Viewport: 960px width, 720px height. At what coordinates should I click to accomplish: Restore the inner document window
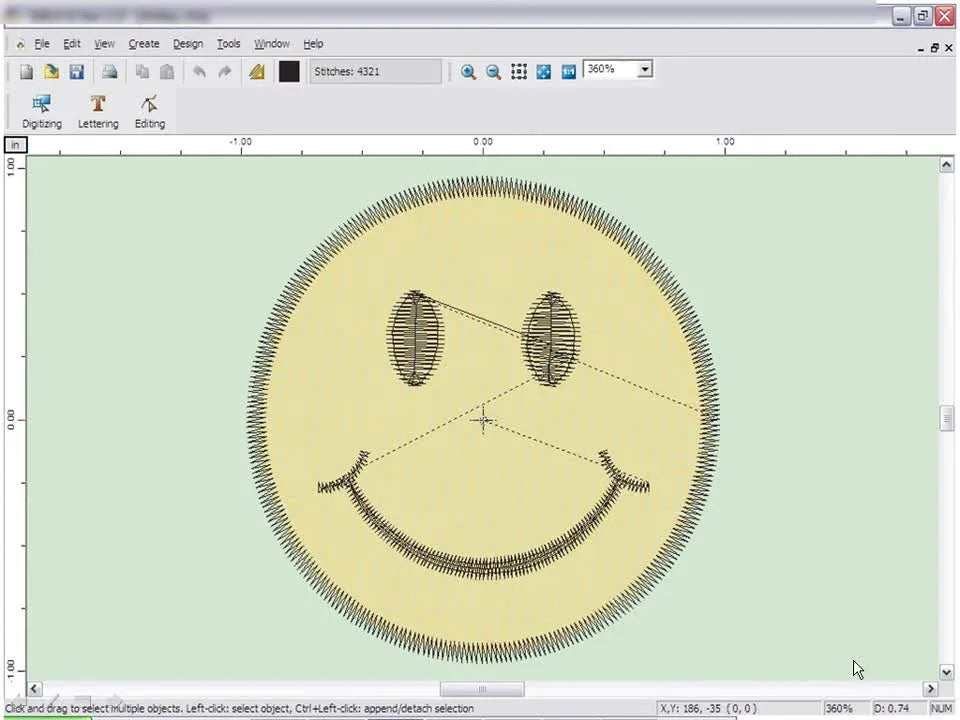[x=934, y=48]
